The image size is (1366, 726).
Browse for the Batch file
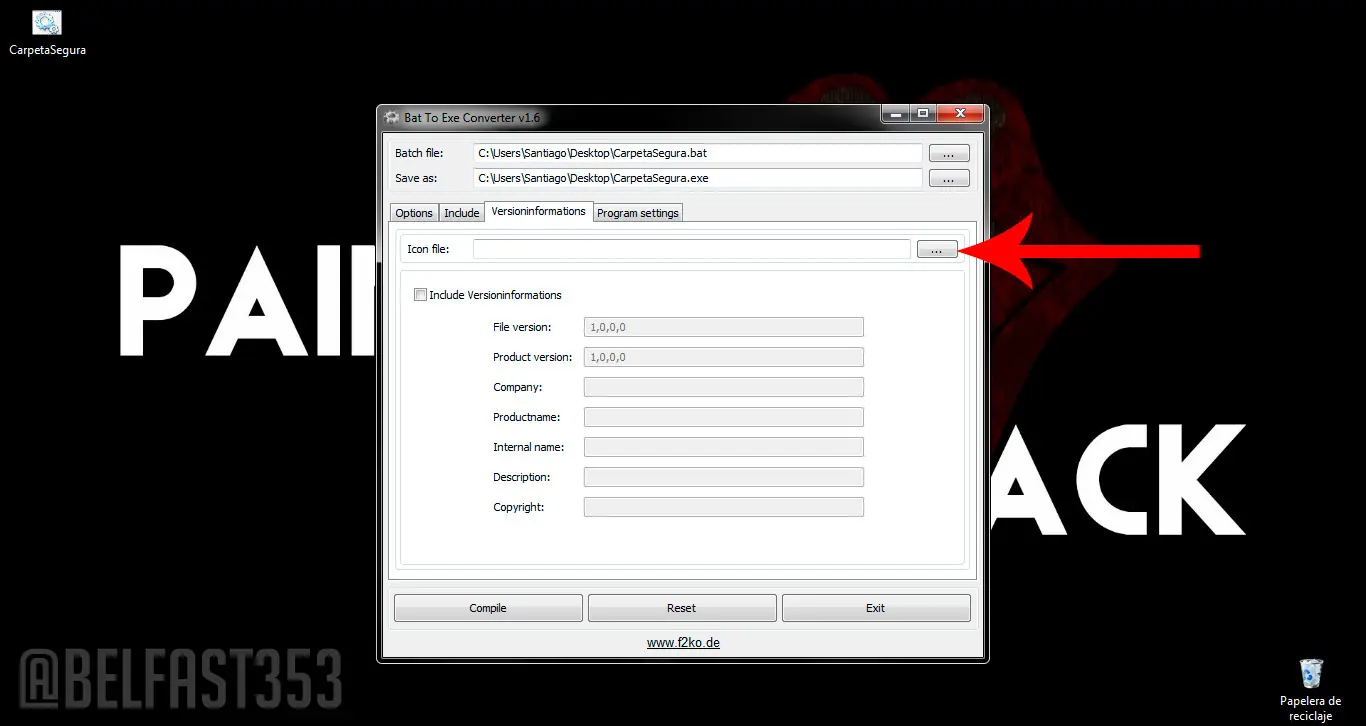(x=949, y=154)
